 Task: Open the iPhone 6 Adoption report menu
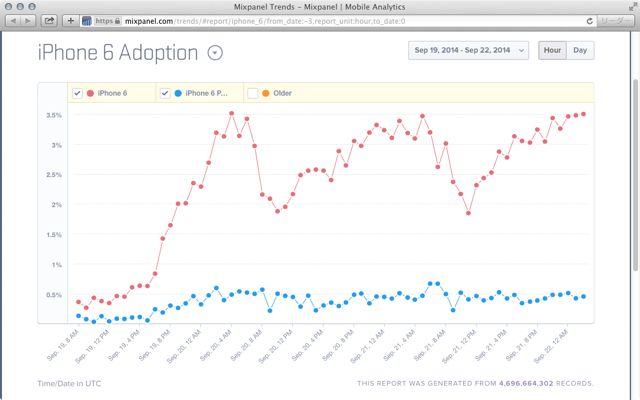click(x=215, y=53)
